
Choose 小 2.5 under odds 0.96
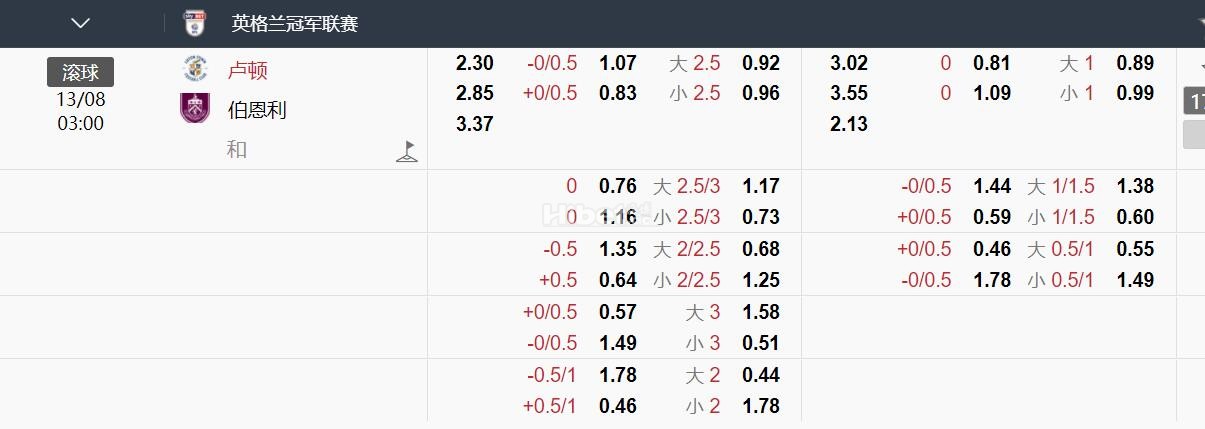pyautogui.click(x=761, y=93)
